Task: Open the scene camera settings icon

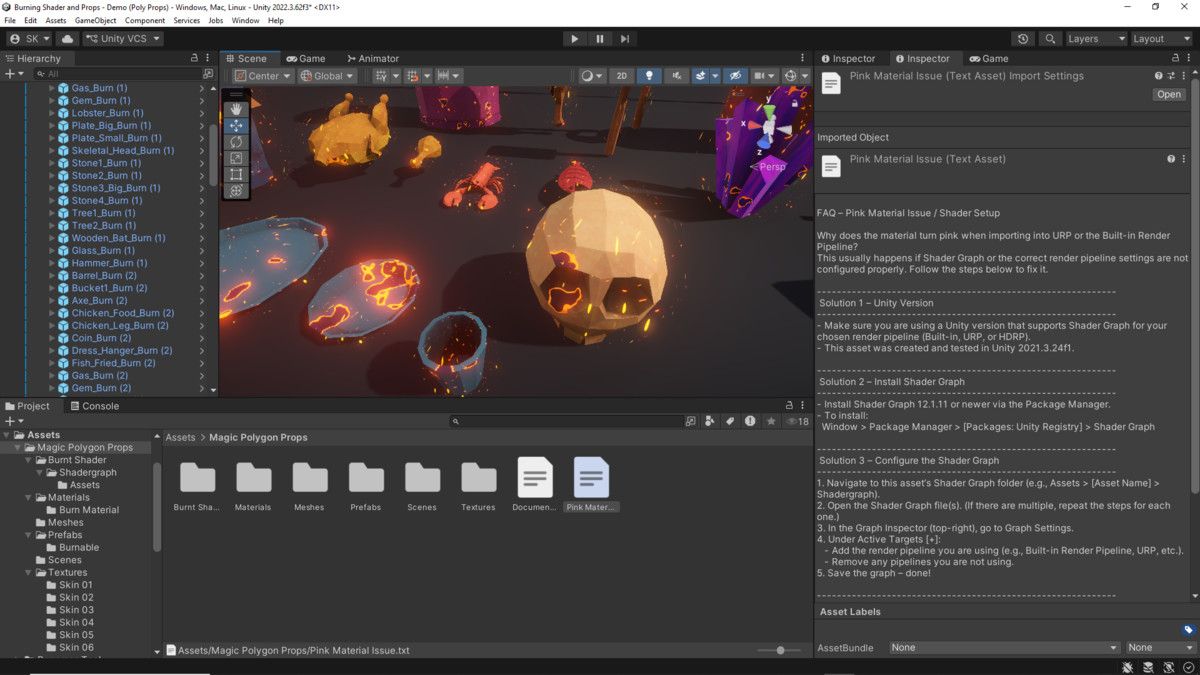Action: click(x=764, y=76)
